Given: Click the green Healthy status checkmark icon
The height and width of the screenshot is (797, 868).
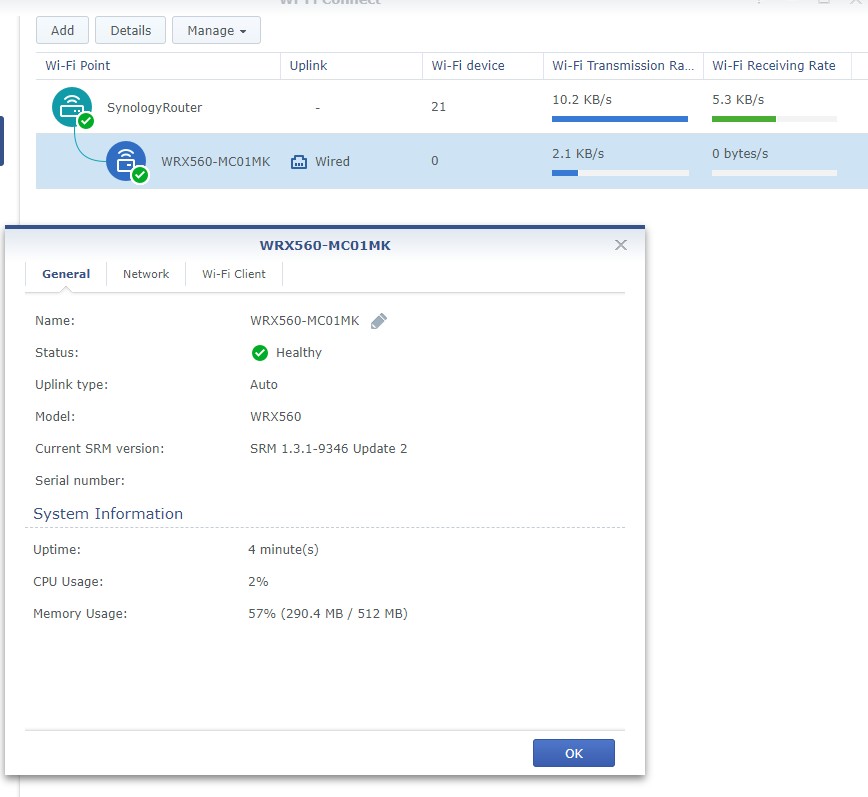Looking at the screenshot, I should pyautogui.click(x=260, y=353).
